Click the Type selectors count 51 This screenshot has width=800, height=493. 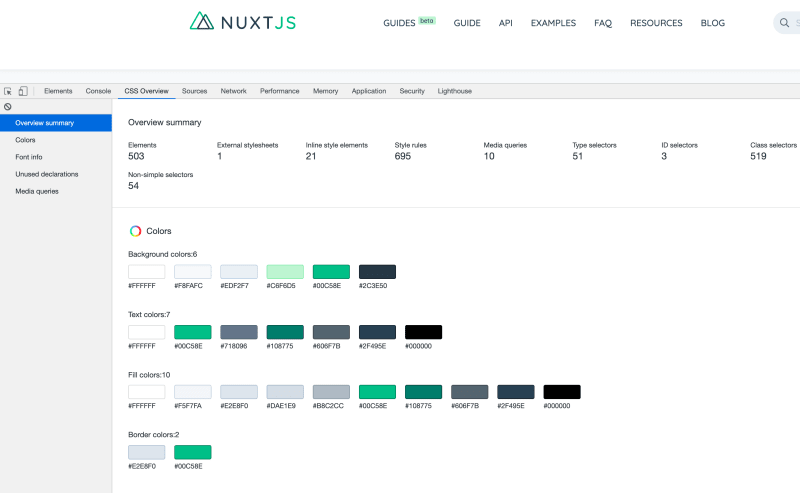pyautogui.click(x=578, y=156)
